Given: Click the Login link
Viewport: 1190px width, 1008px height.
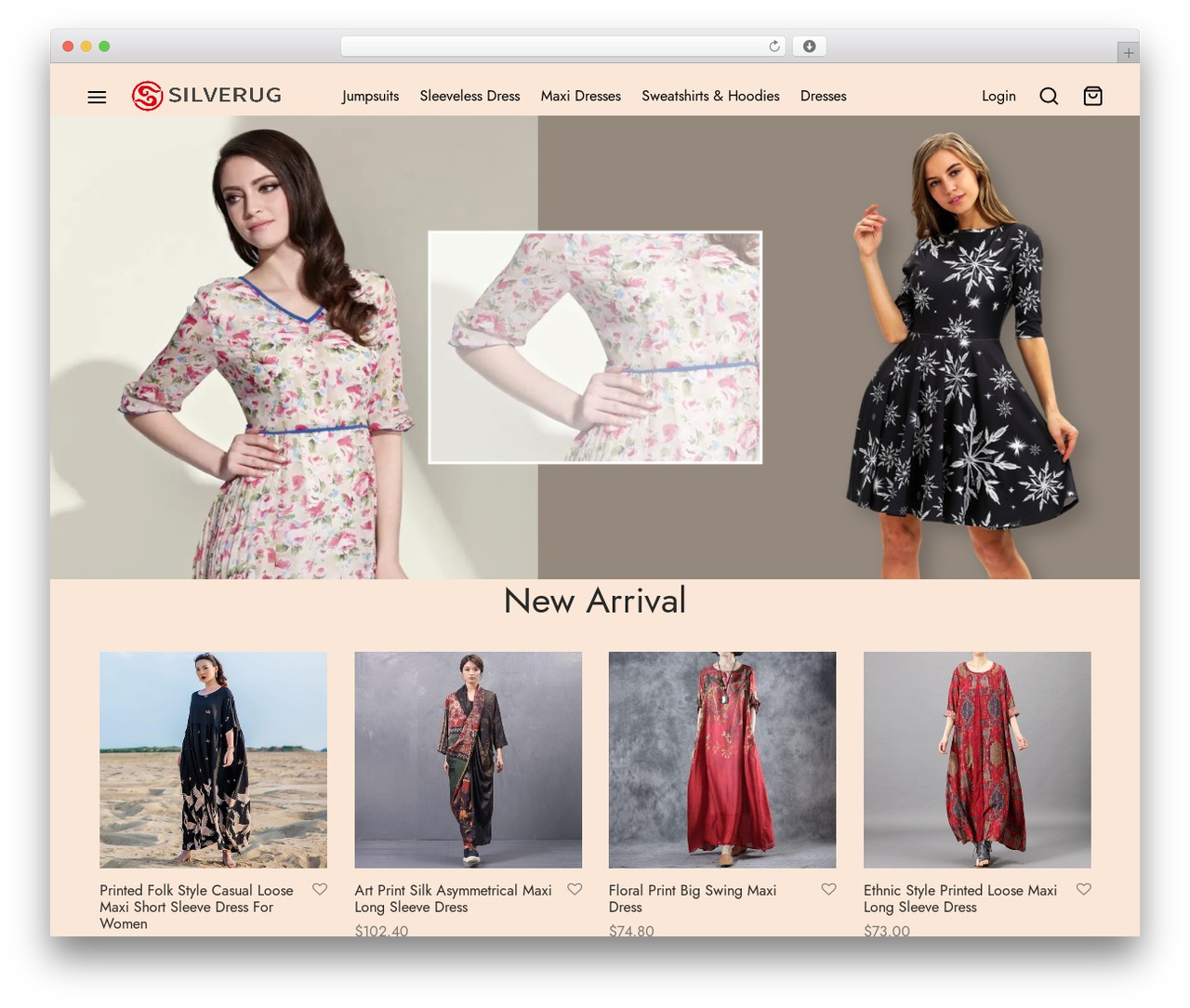Looking at the screenshot, I should click(x=998, y=96).
